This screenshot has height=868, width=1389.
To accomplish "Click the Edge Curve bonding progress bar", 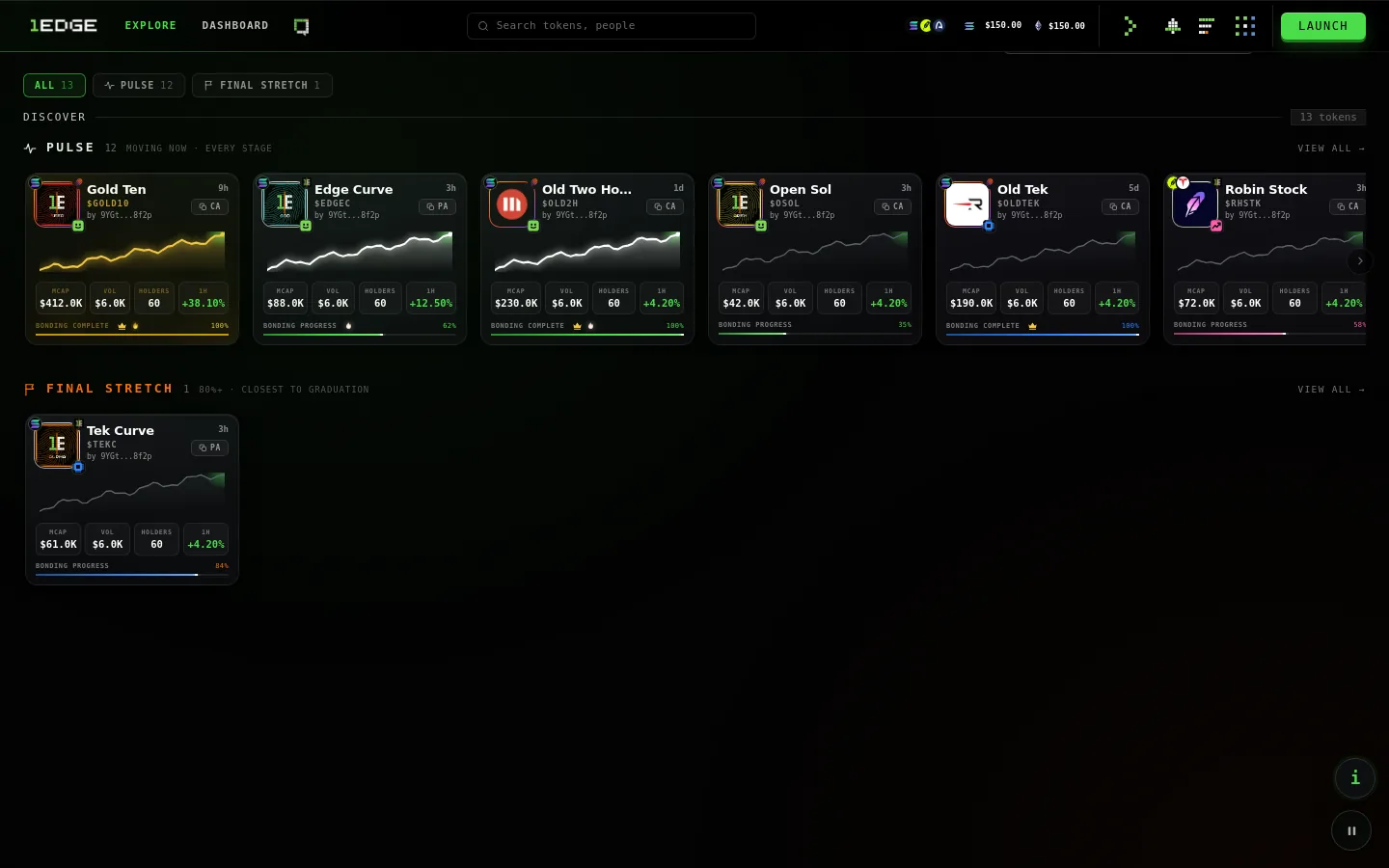I will coord(360,335).
